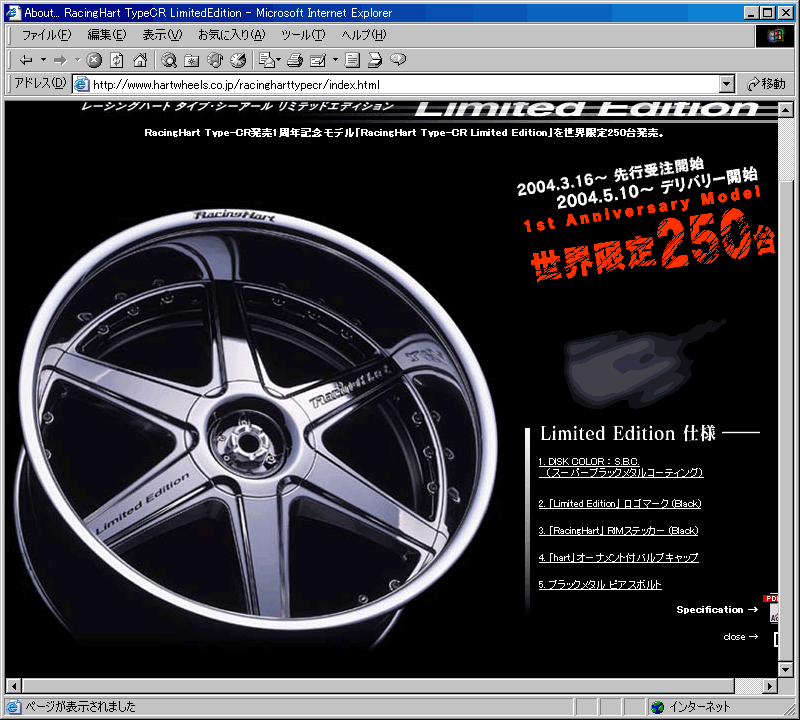800x720 pixels.
Task: Close the Internet Explorer window
Action: click(786, 12)
